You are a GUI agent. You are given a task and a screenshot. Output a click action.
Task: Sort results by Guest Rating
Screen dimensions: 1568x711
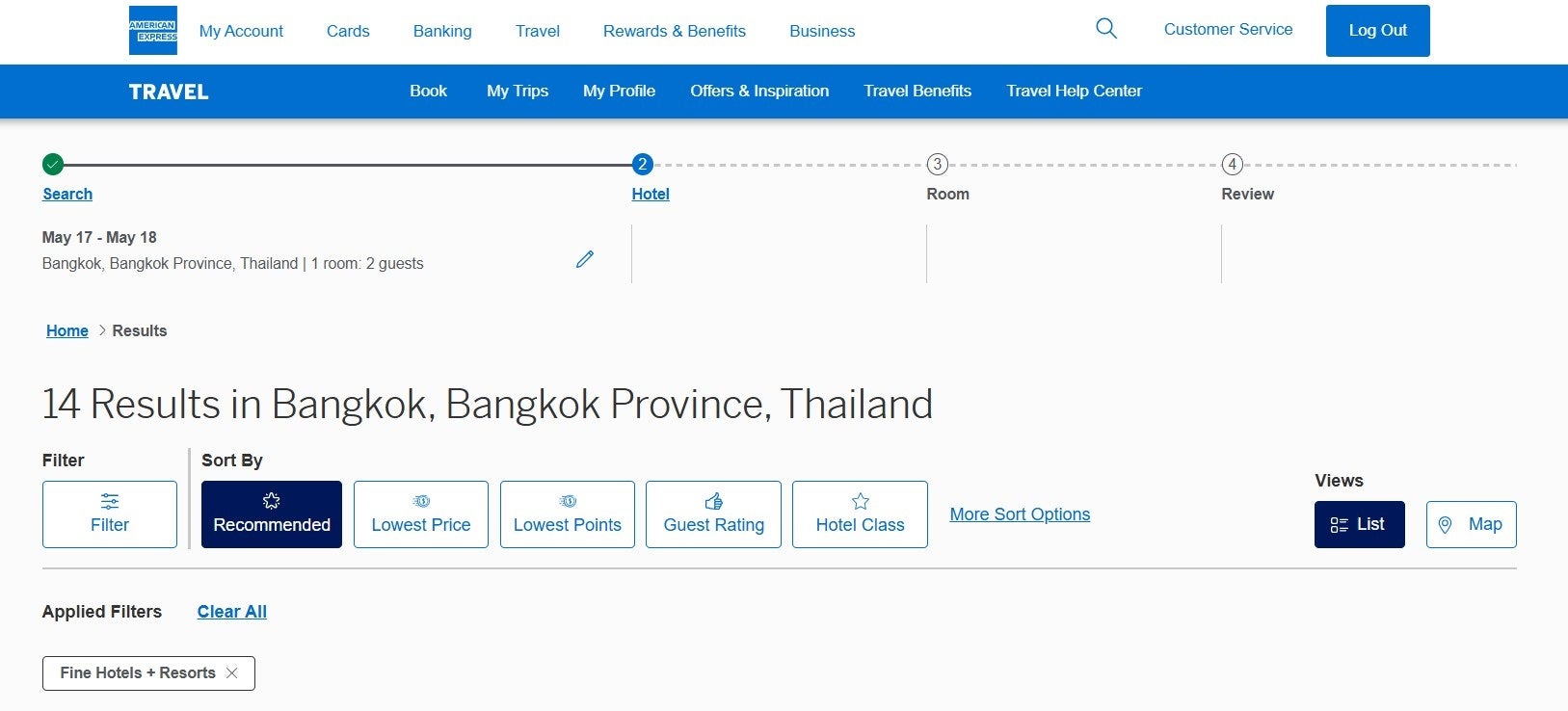[x=714, y=514]
